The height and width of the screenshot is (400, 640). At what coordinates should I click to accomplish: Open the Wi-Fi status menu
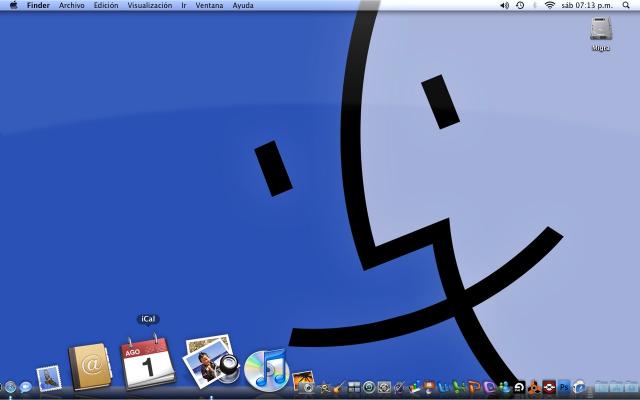pos(550,5)
